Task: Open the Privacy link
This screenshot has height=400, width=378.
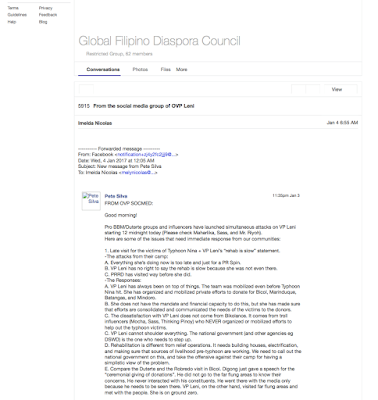Action: click(45, 8)
